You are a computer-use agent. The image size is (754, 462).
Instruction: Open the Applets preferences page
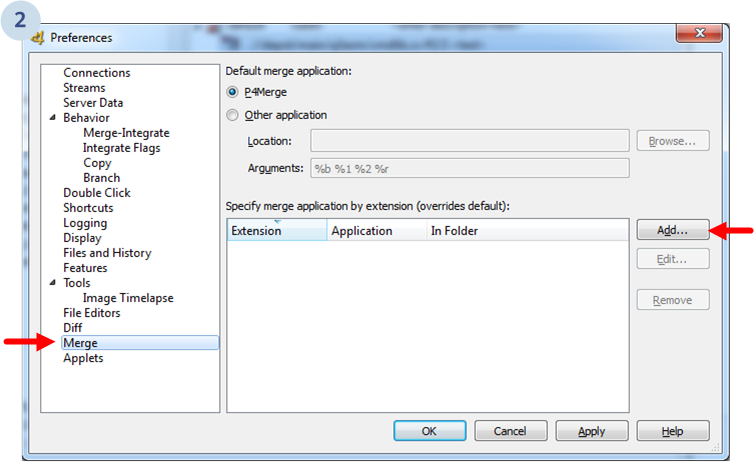pos(83,358)
